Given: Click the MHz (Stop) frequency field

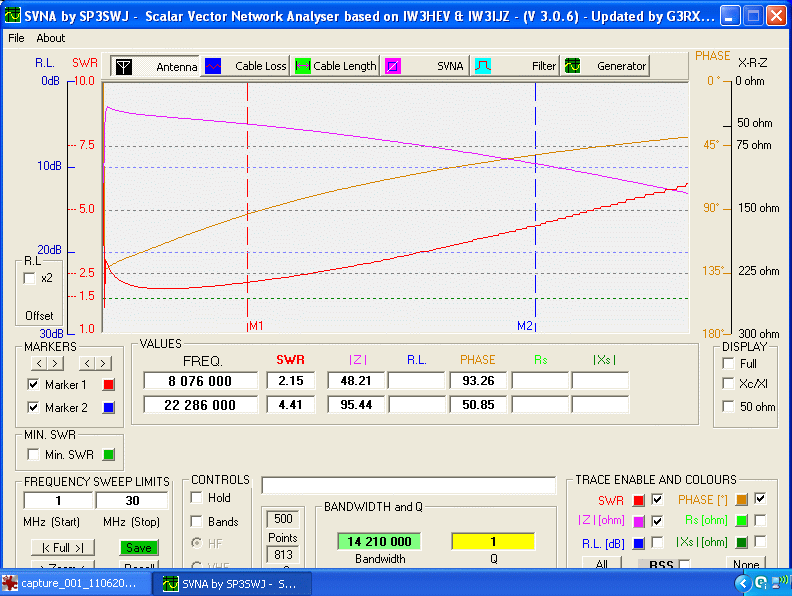Looking at the screenshot, I should click(x=132, y=500).
